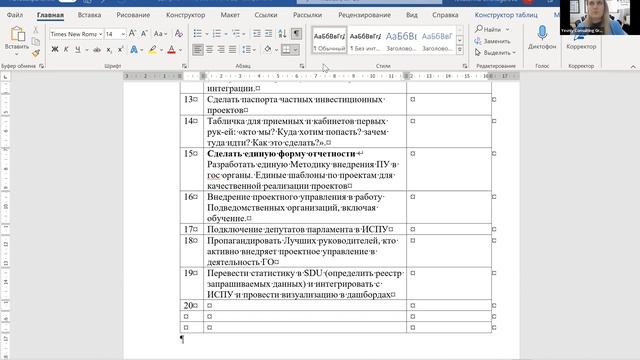Image resolution: width=640 pixels, height=360 pixels.
Task: Clear all formatting icon
Action: (178, 34)
